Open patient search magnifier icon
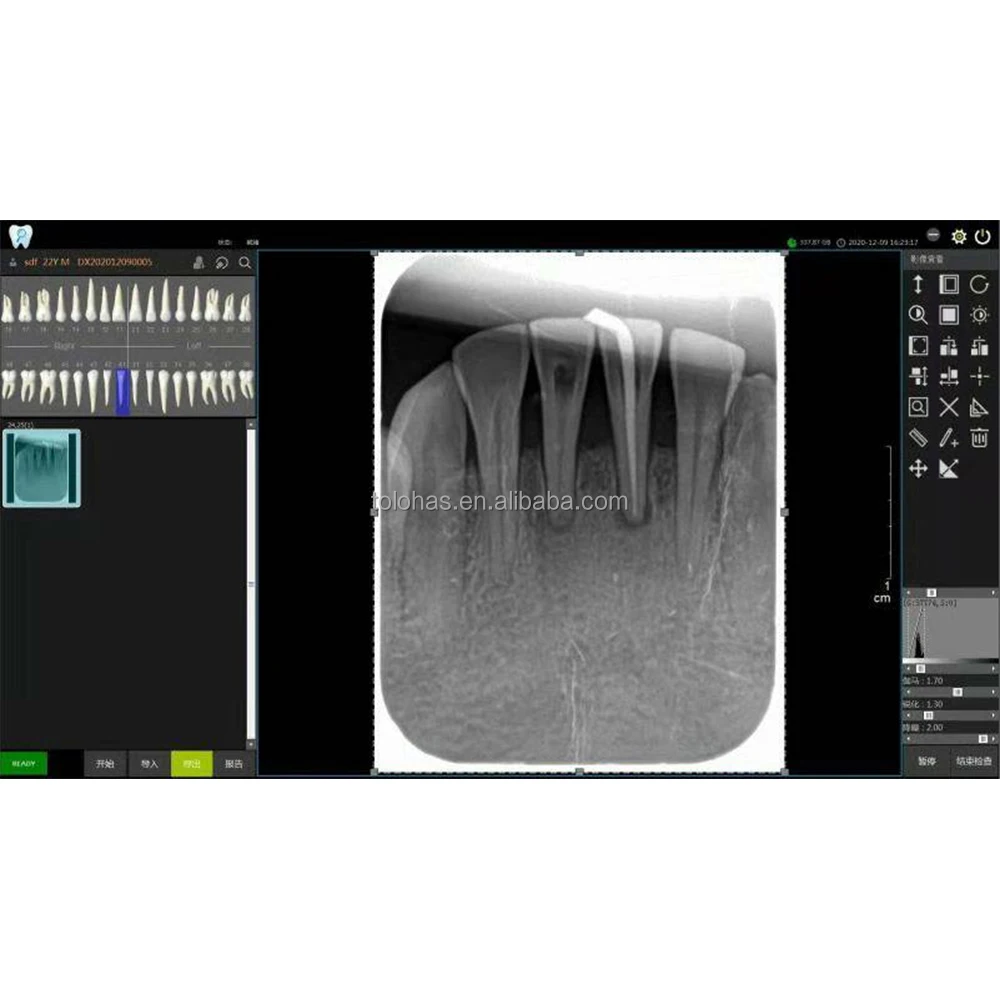This screenshot has width=1000, height=1000. 245,263
